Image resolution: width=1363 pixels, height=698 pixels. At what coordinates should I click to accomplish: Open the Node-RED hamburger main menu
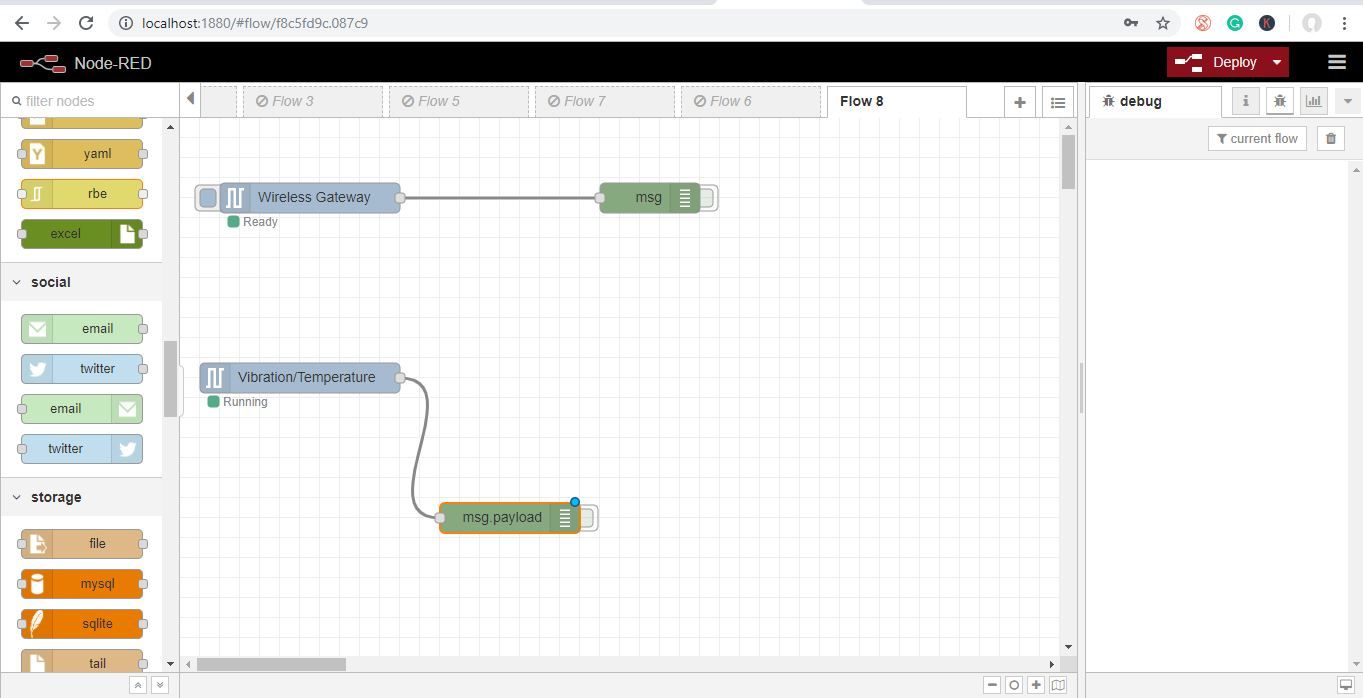coord(1336,62)
